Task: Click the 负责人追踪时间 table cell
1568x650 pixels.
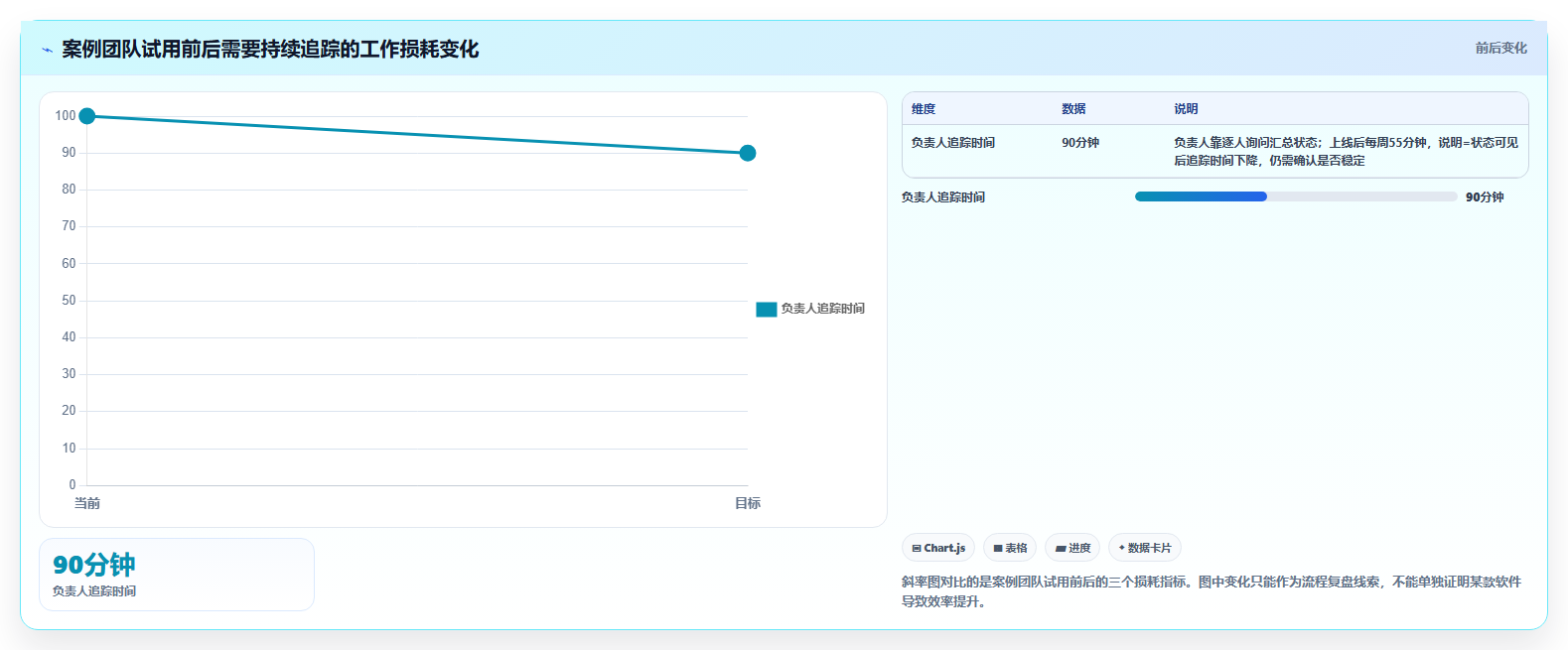Action: (953, 143)
